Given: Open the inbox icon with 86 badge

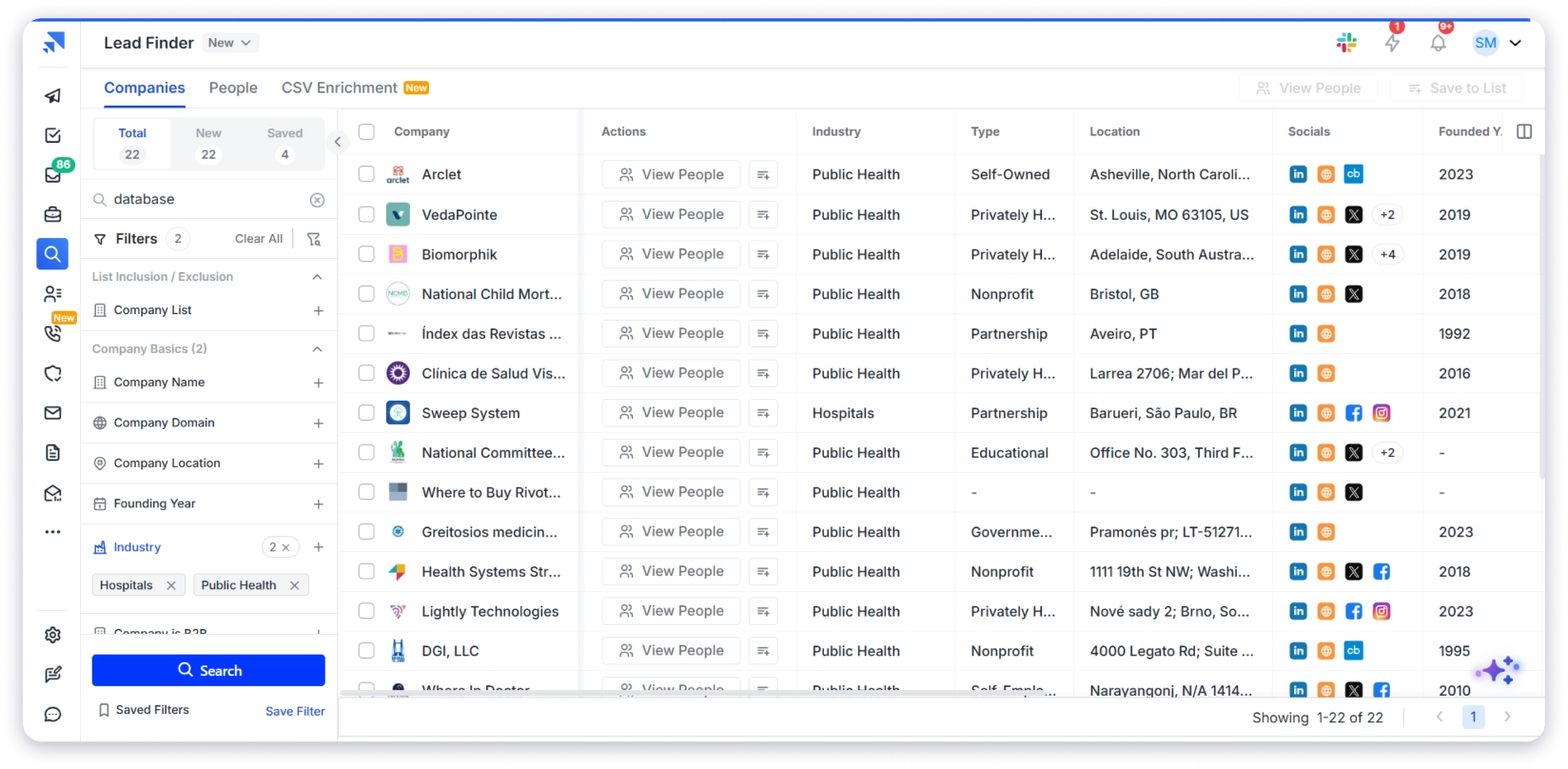Looking at the screenshot, I should pos(53,175).
